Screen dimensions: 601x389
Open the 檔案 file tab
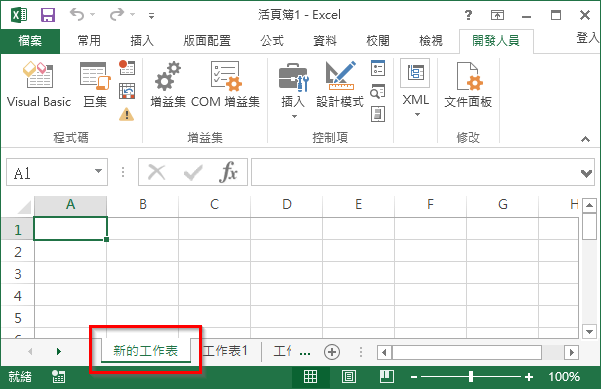point(30,41)
